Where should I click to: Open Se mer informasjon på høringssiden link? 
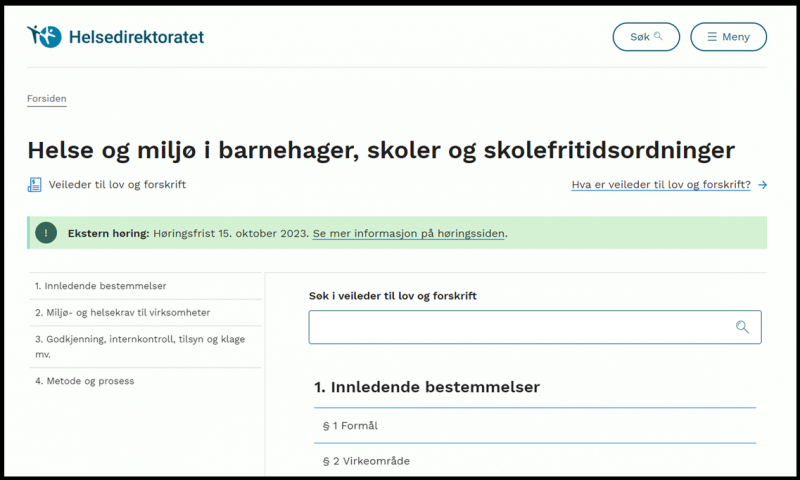(x=409, y=233)
